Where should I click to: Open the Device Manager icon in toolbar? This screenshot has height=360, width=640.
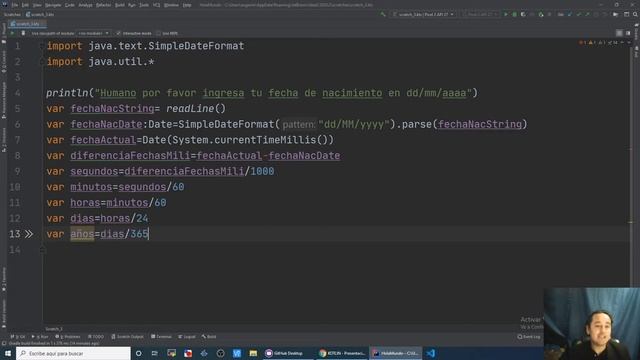click(x=627, y=14)
